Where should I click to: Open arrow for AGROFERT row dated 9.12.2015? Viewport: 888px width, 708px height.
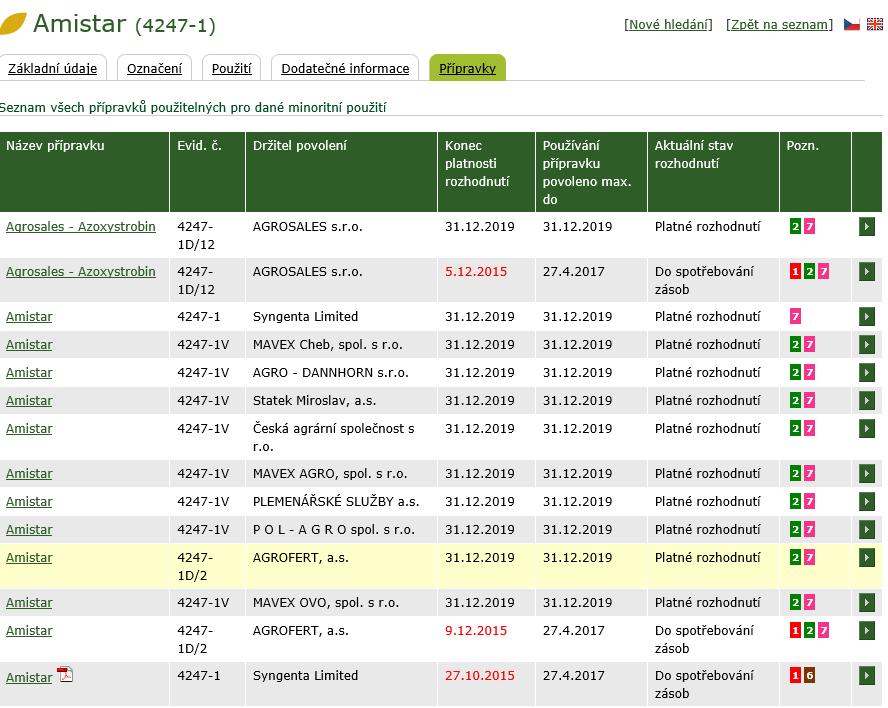(866, 630)
